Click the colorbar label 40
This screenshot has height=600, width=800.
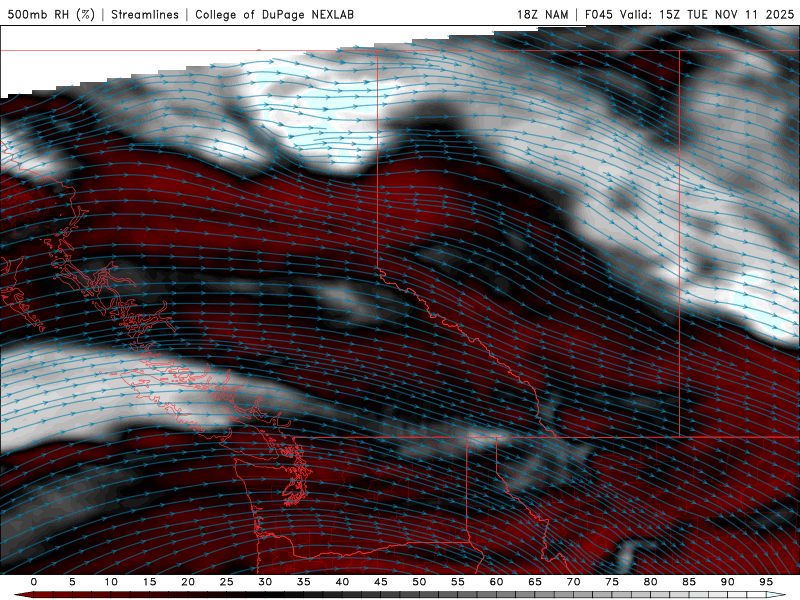[342, 582]
